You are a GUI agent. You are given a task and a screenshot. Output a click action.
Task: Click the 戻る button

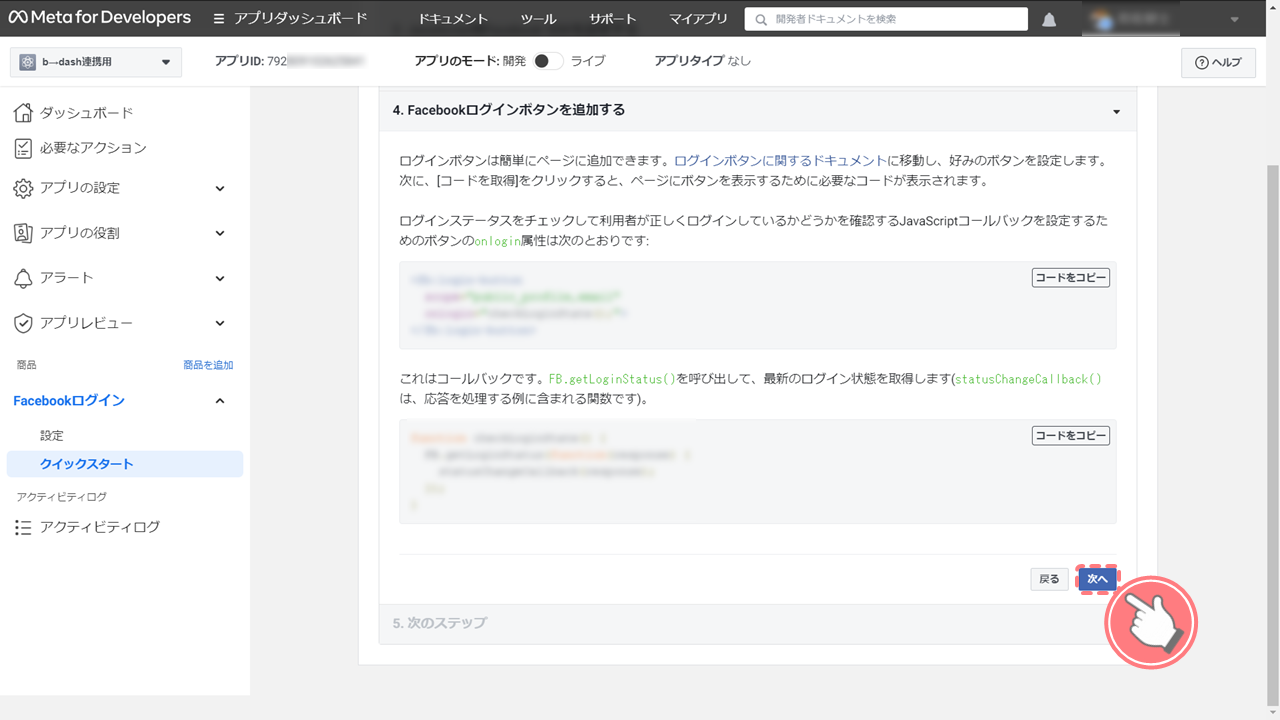[x=1049, y=579]
